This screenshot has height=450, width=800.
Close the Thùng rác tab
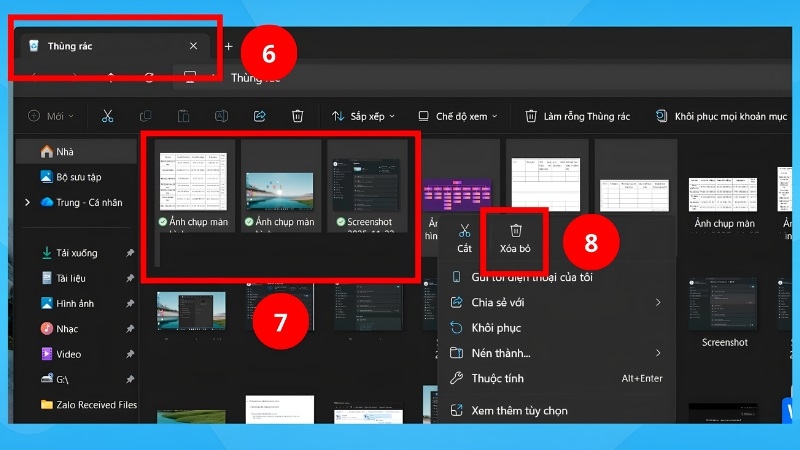tap(193, 46)
